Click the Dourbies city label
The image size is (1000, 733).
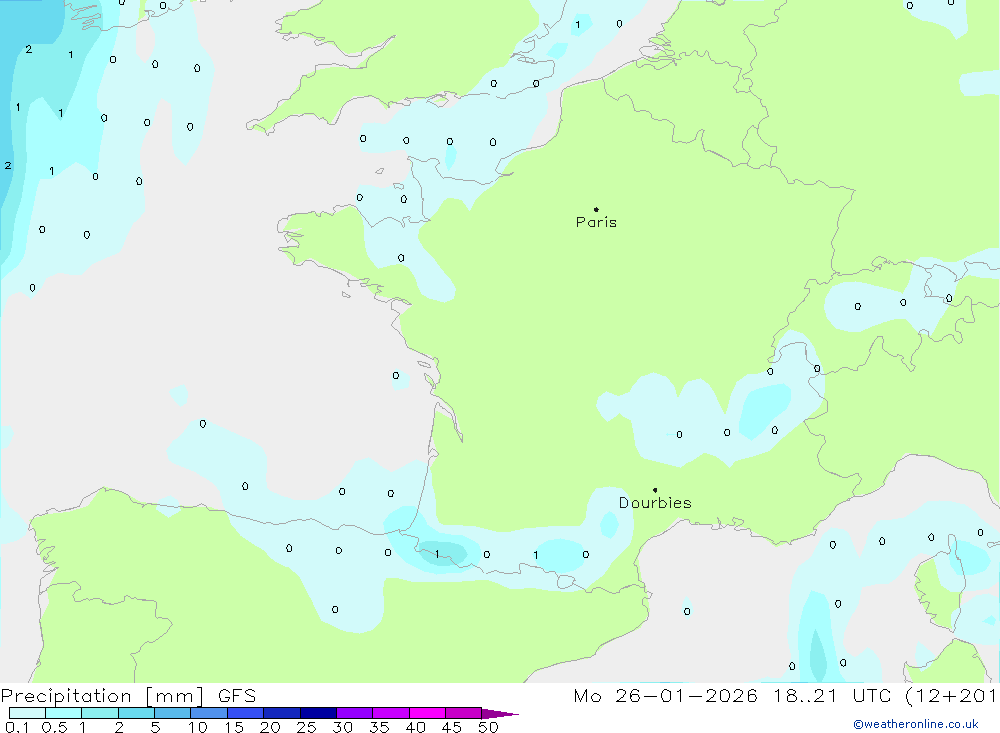pyautogui.click(x=655, y=503)
